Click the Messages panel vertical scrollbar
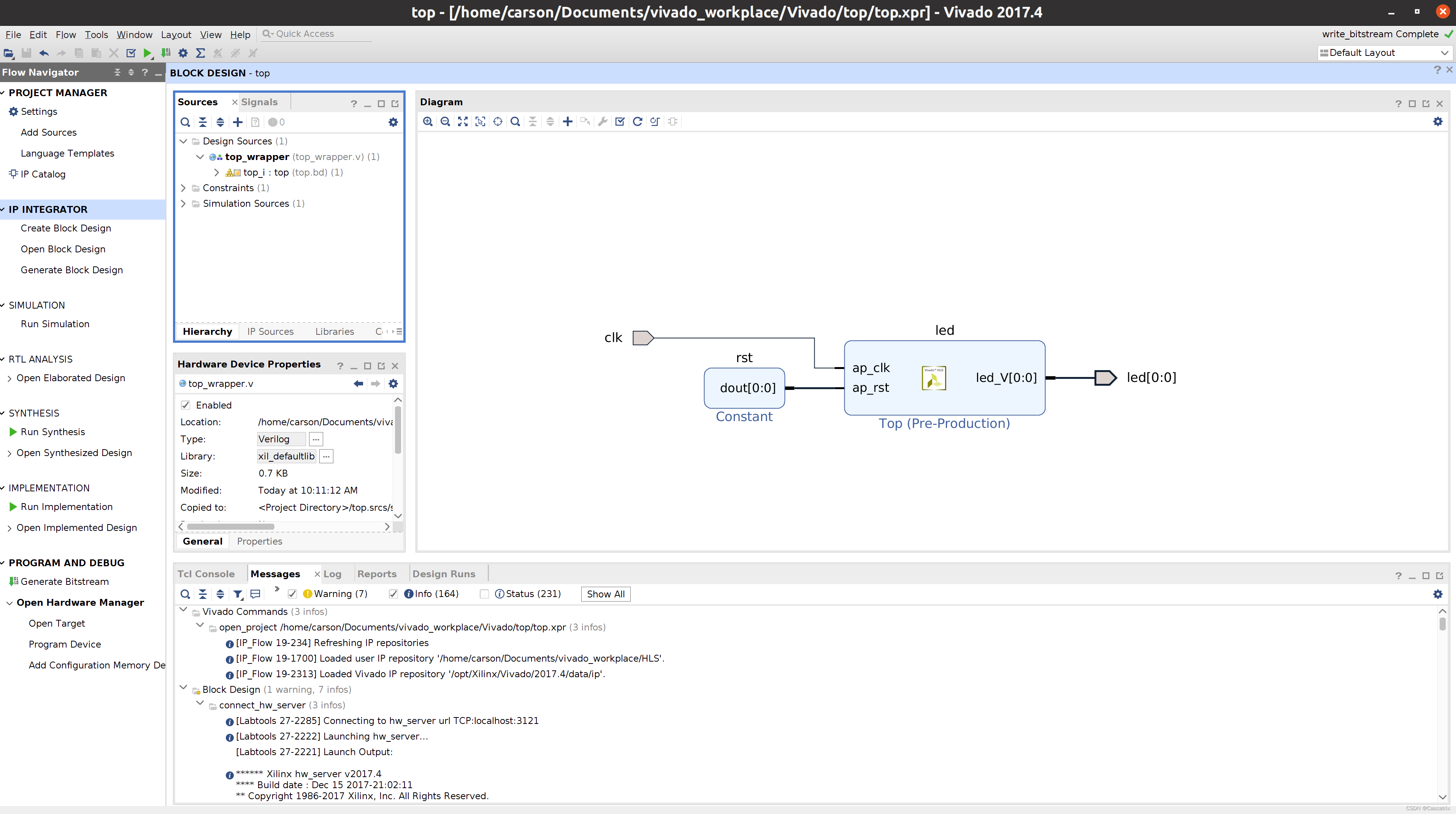This screenshot has height=814, width=1456. [x=1442, y=624]
